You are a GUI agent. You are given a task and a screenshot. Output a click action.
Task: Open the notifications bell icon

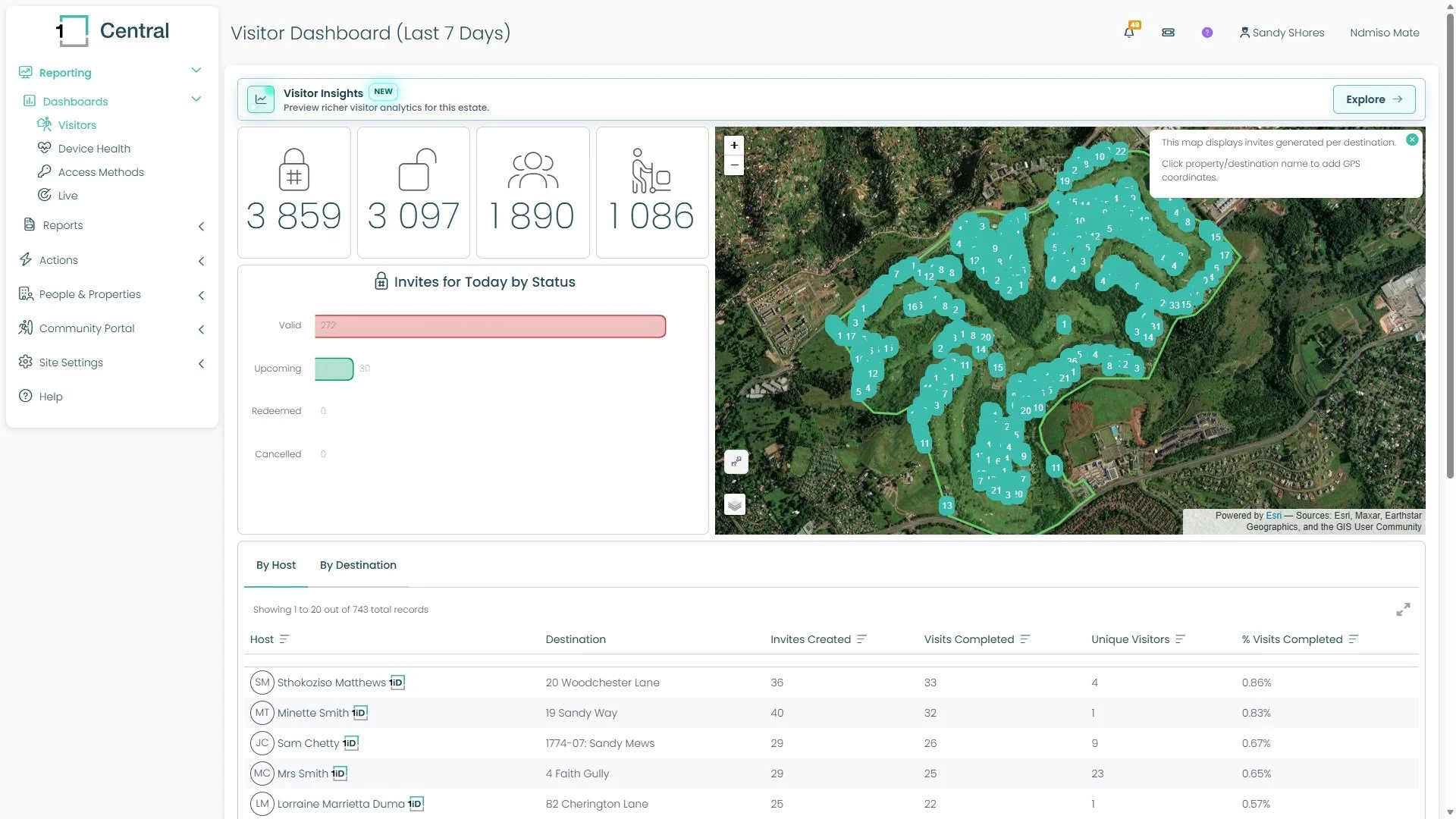pyautogui.click(x=1129, y=33)
